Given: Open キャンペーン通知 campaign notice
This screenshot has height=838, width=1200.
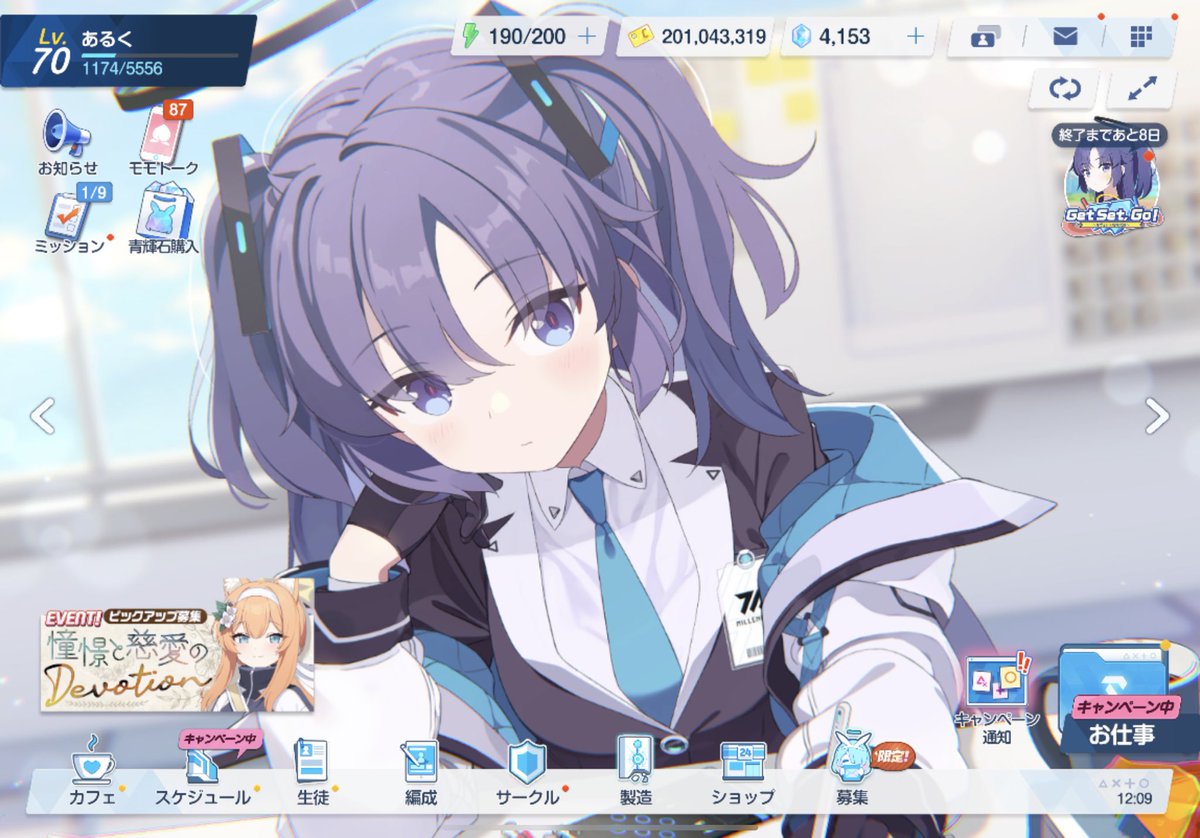Looking at the screenshot, I should tap(997, 698).
